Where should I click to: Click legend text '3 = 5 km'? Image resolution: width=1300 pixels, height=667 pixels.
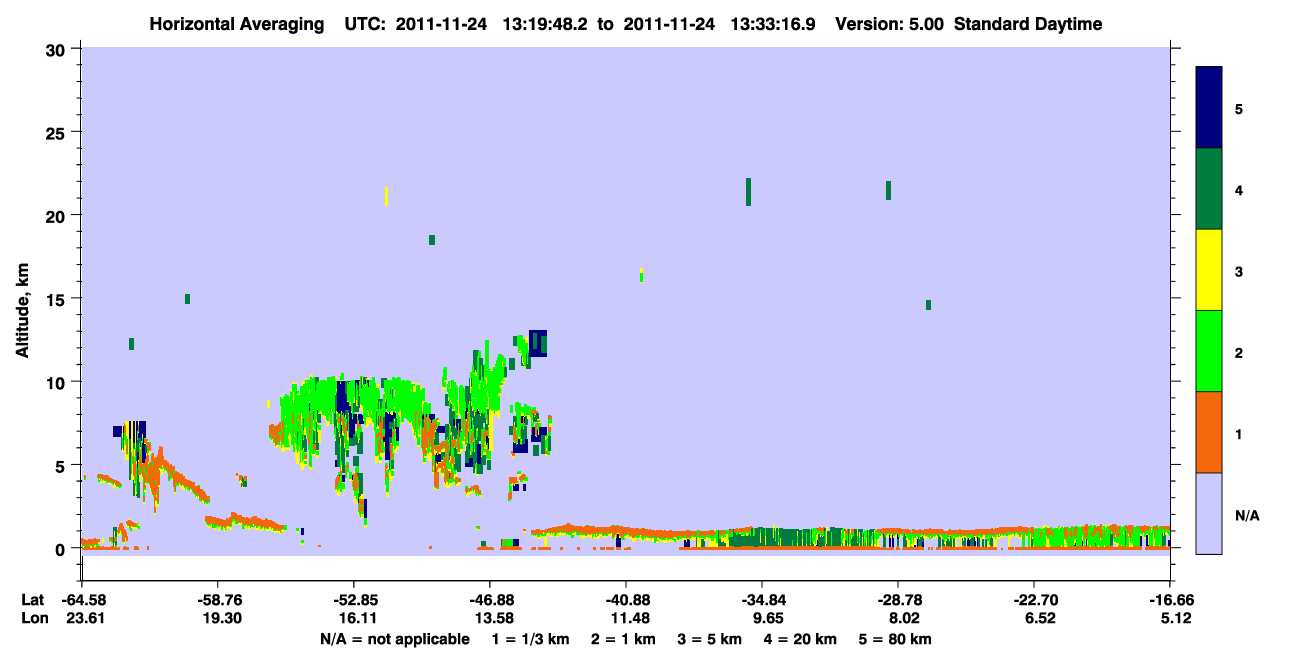(710, 639)
